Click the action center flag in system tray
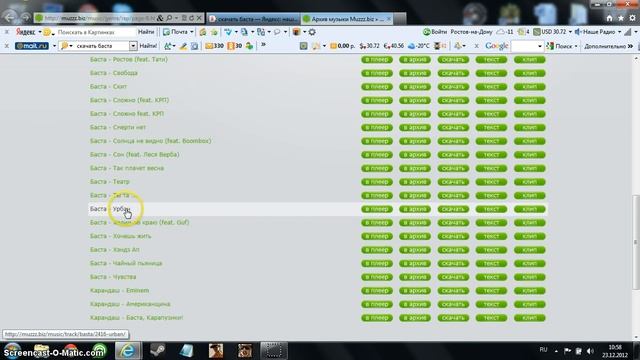 coord(567,351)
